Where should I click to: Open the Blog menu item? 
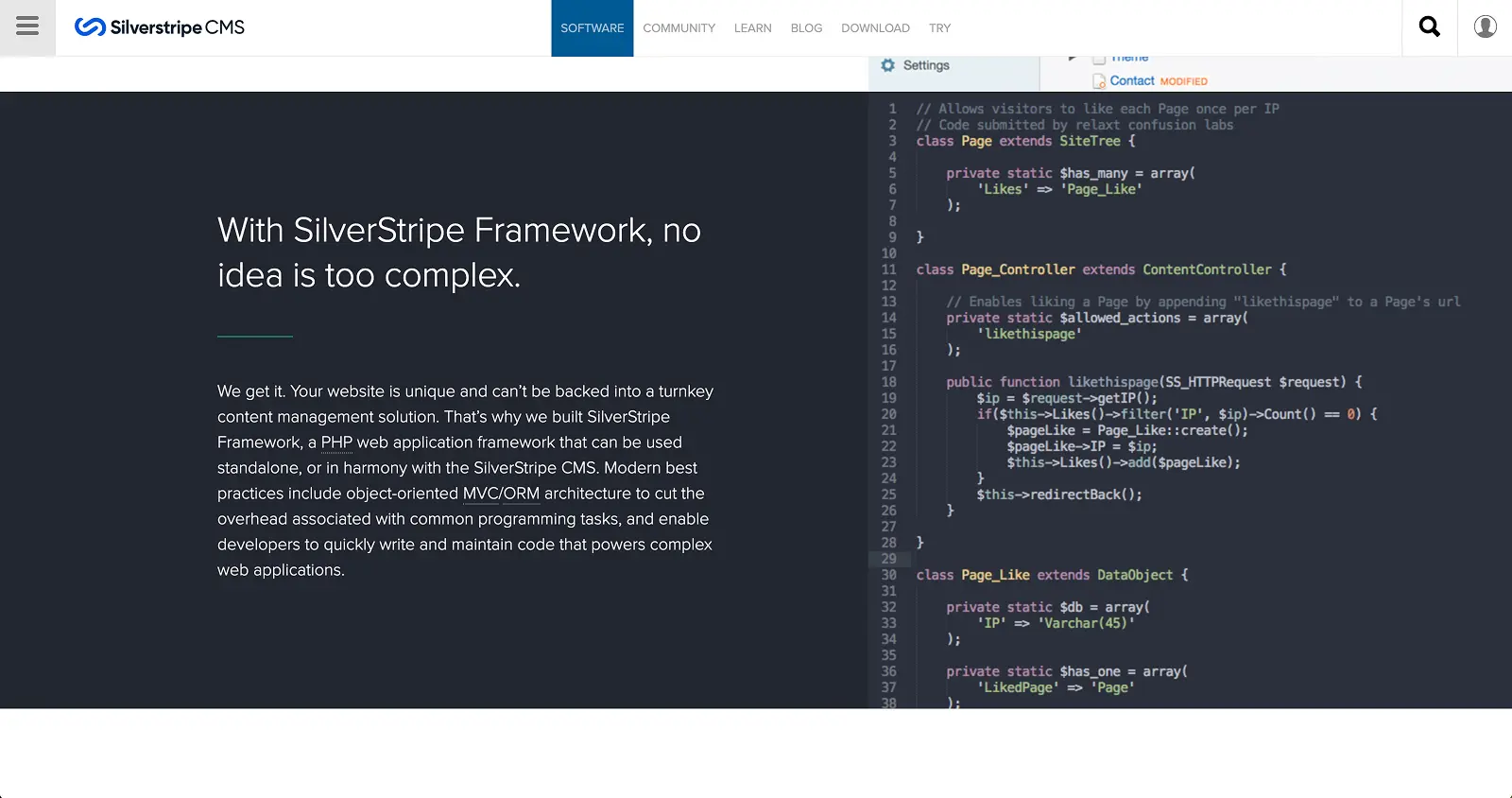pyautogui.click(x=806, y=28)
